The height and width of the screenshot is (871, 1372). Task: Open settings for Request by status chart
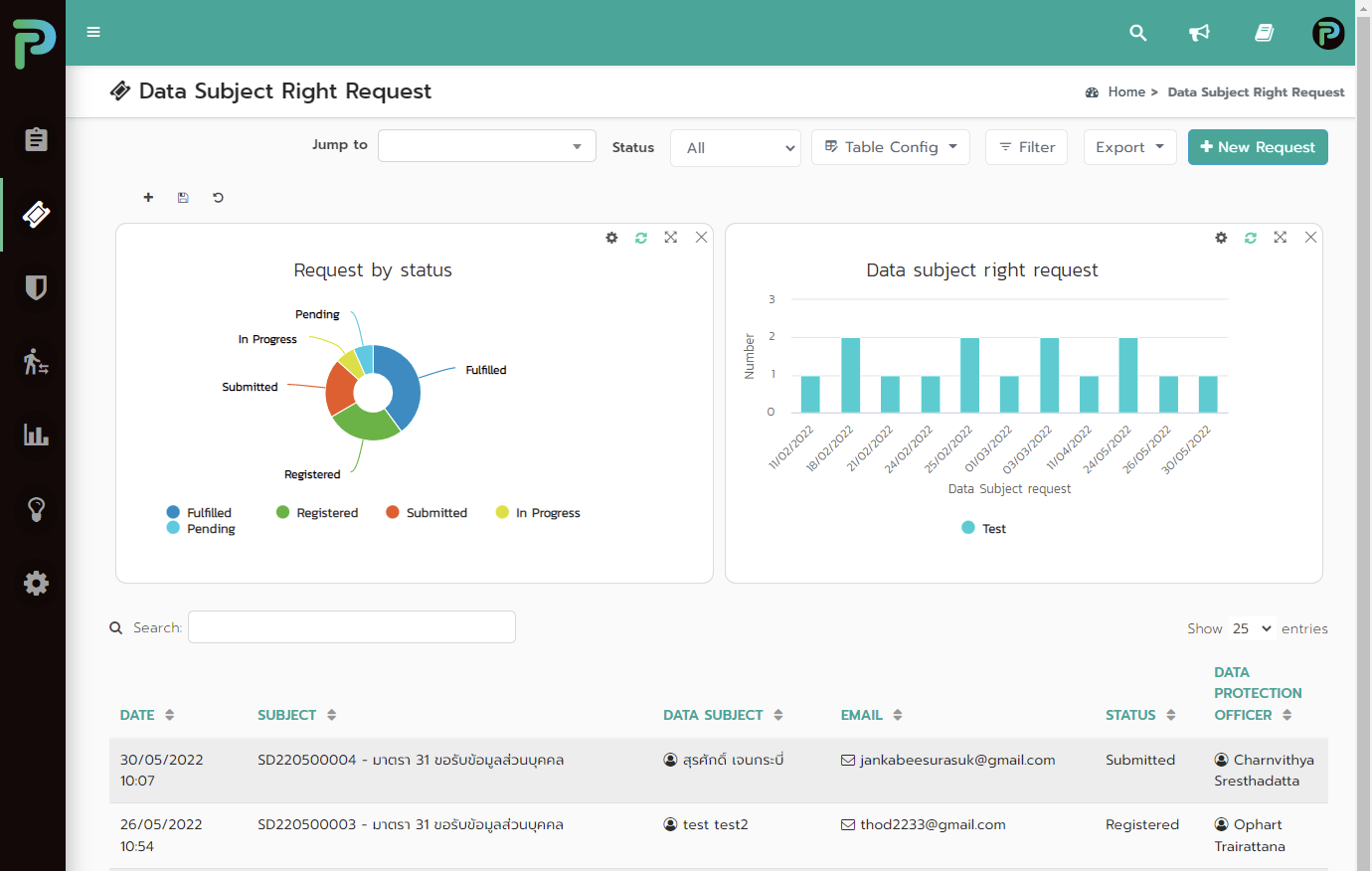[611, 238]
